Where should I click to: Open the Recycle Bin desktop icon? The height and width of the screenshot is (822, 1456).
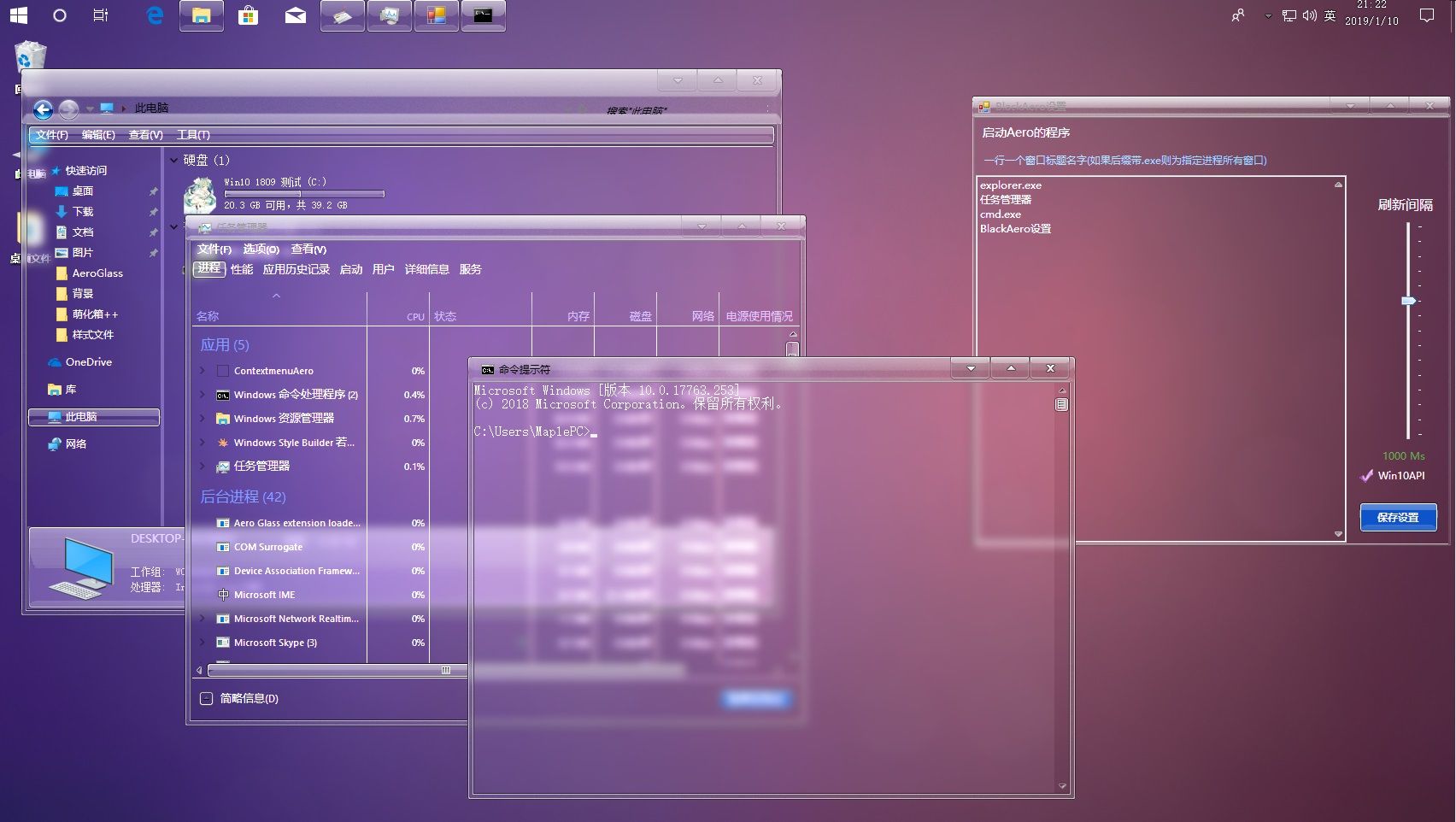pyautogui.click(x=30, y=56)
